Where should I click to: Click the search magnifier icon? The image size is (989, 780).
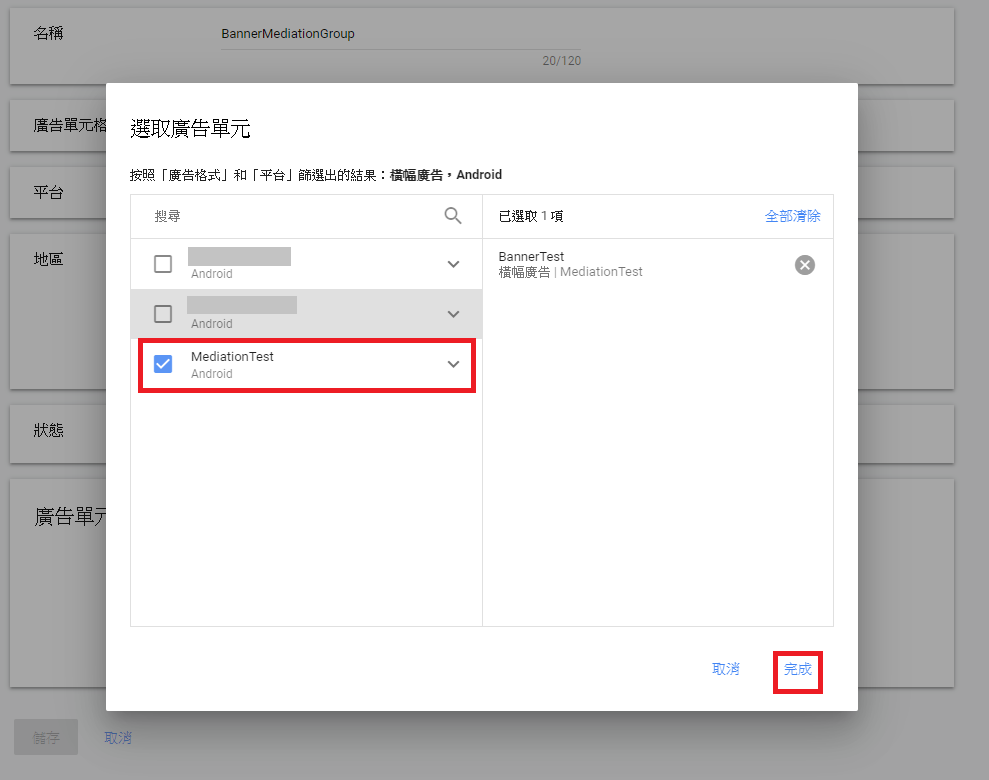tap(453, 216)
